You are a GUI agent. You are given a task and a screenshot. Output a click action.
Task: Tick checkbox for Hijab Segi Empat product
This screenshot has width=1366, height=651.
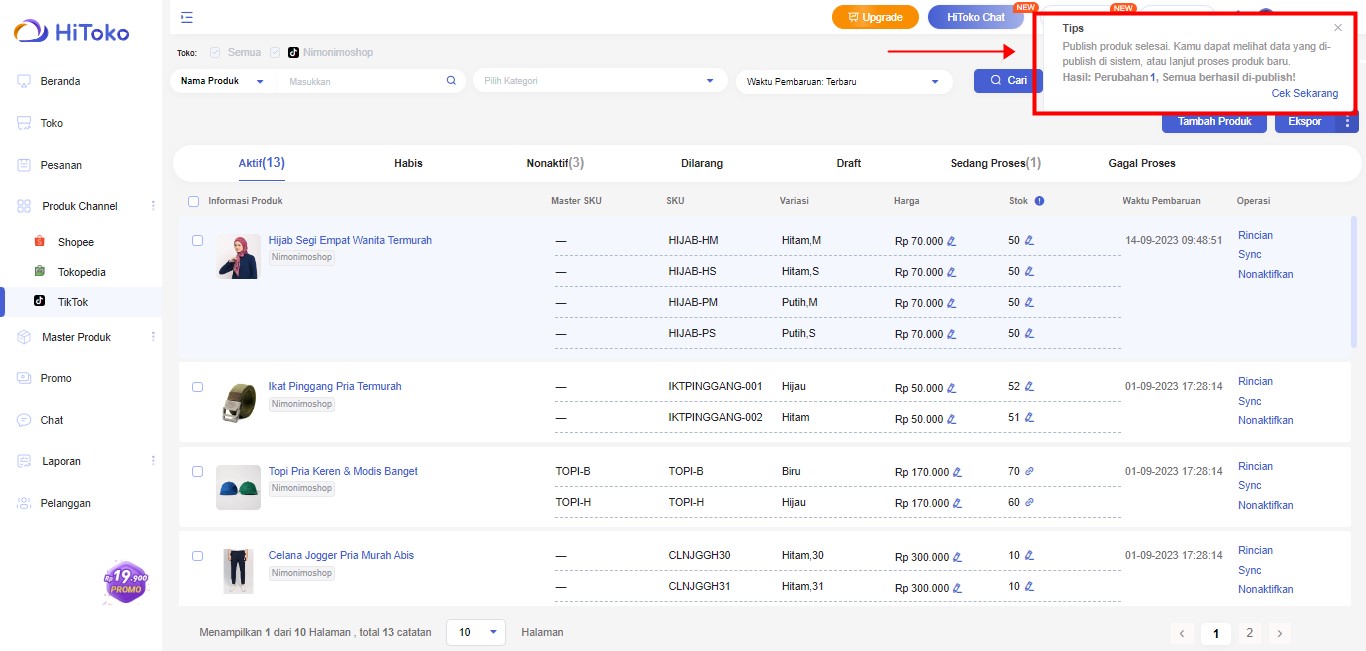pyautogui.click(x=197, y=241)
